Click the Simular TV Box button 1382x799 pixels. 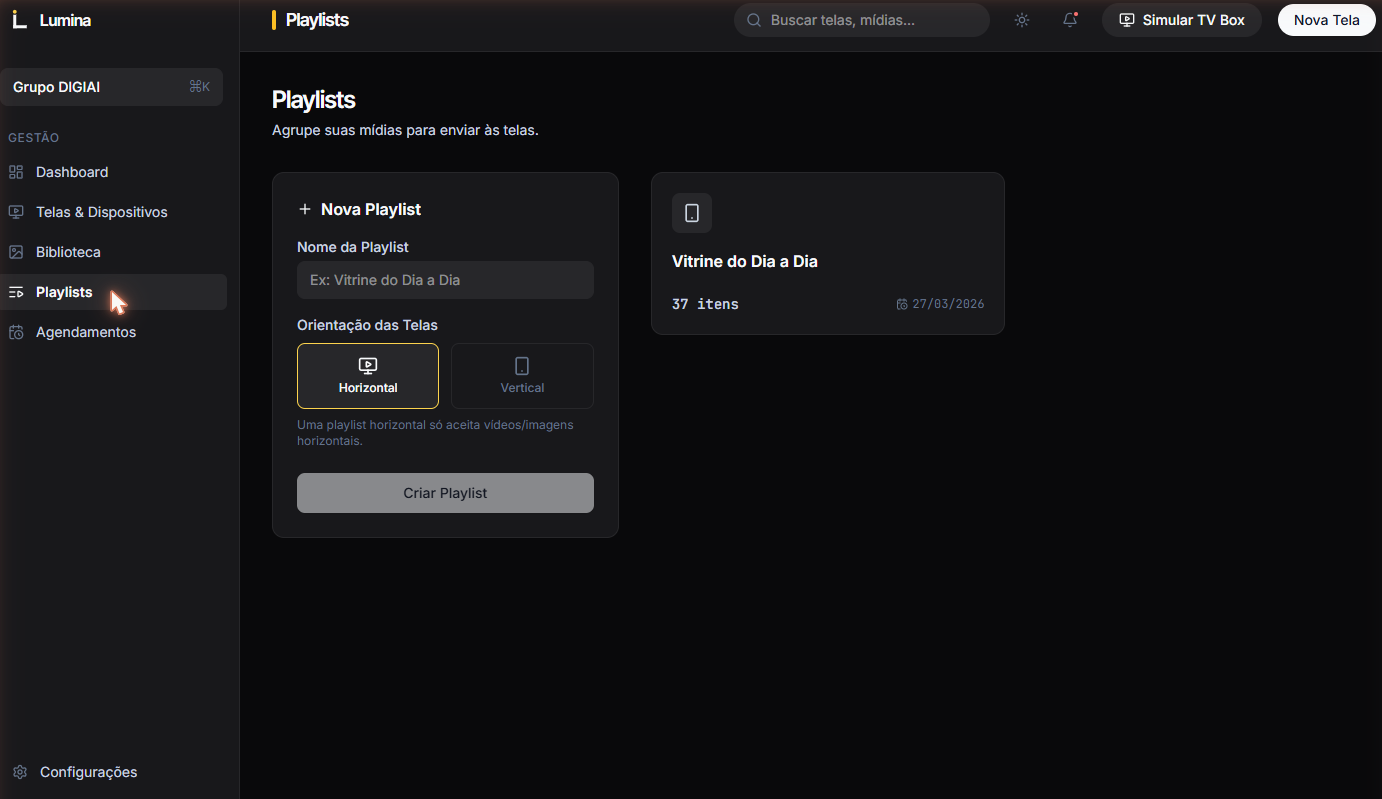point(1182,20)
